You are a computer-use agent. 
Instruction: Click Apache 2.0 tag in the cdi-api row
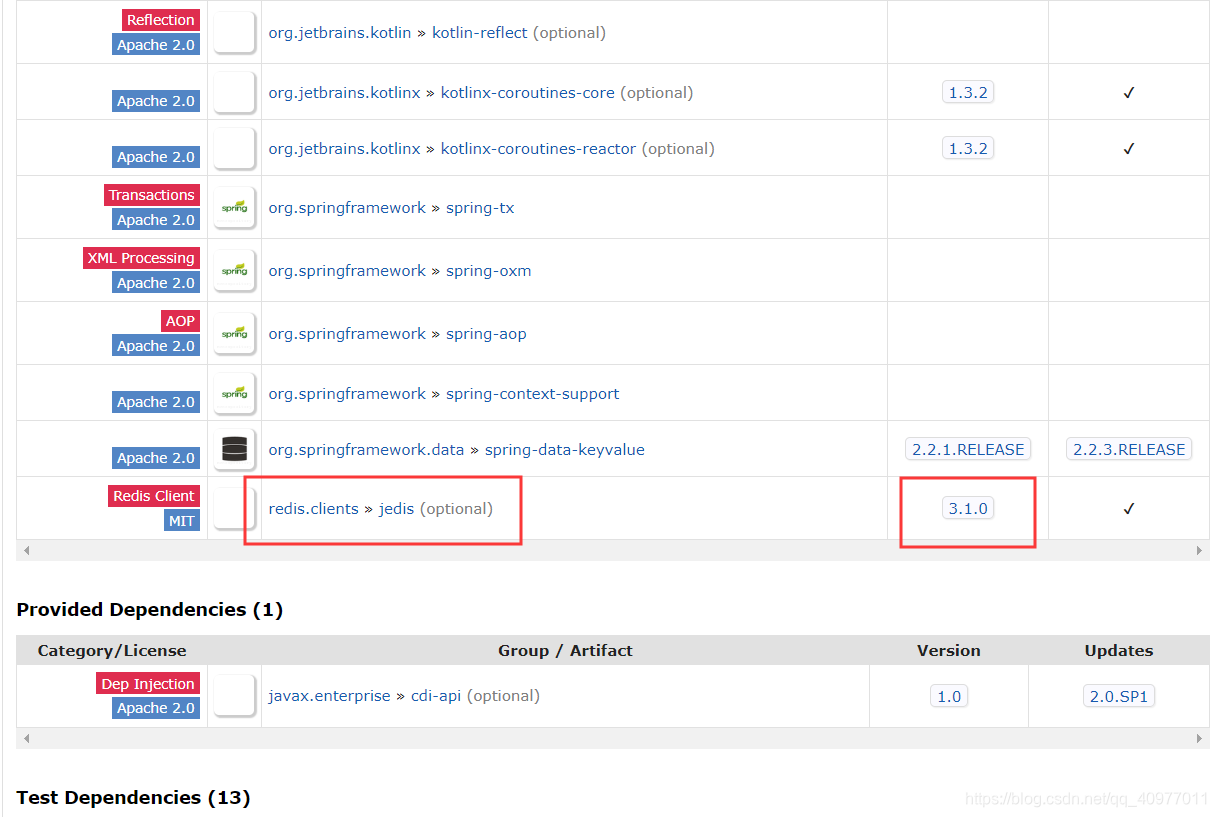tap(156, 708)
